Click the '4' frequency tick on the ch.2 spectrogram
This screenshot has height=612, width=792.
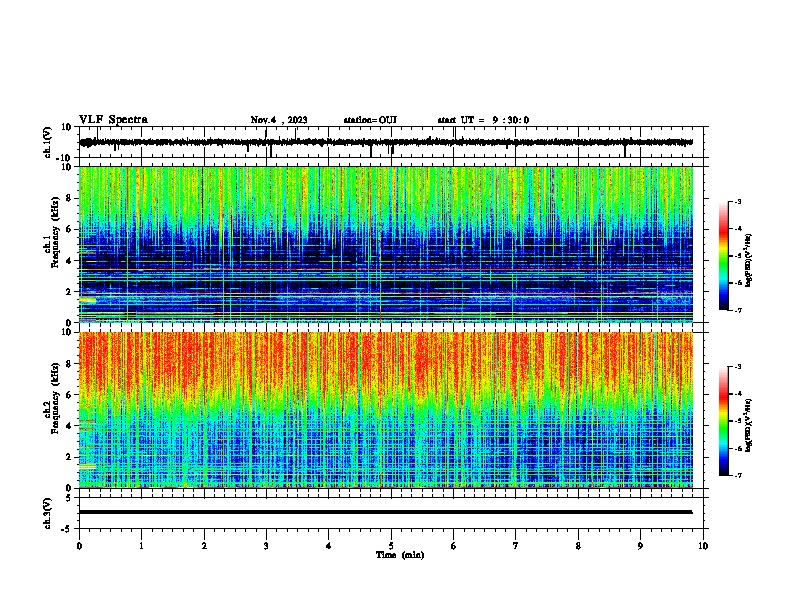click(x=68, y=426)
